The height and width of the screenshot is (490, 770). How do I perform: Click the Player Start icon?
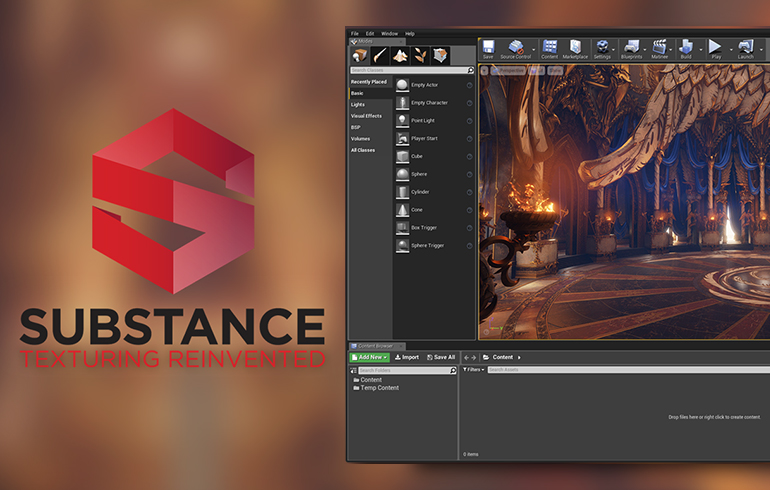coord(402,138)
